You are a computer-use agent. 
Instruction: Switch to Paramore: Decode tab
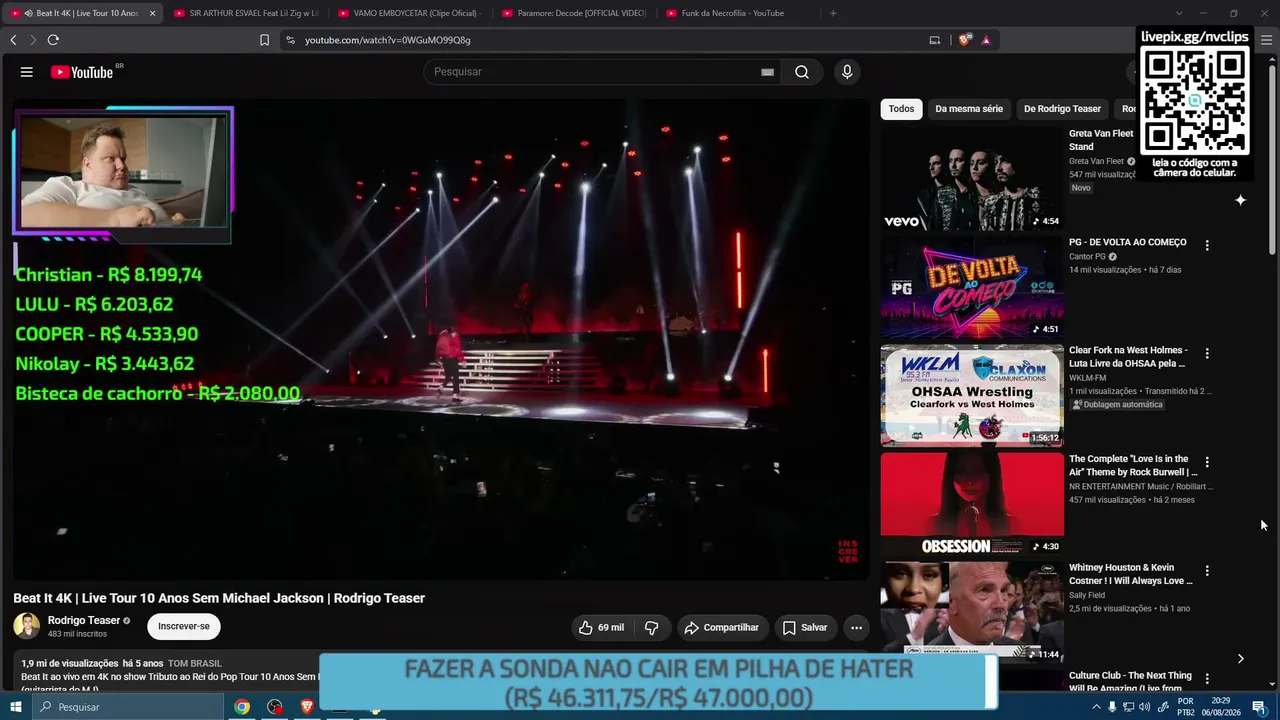click(x=574, y=13)
